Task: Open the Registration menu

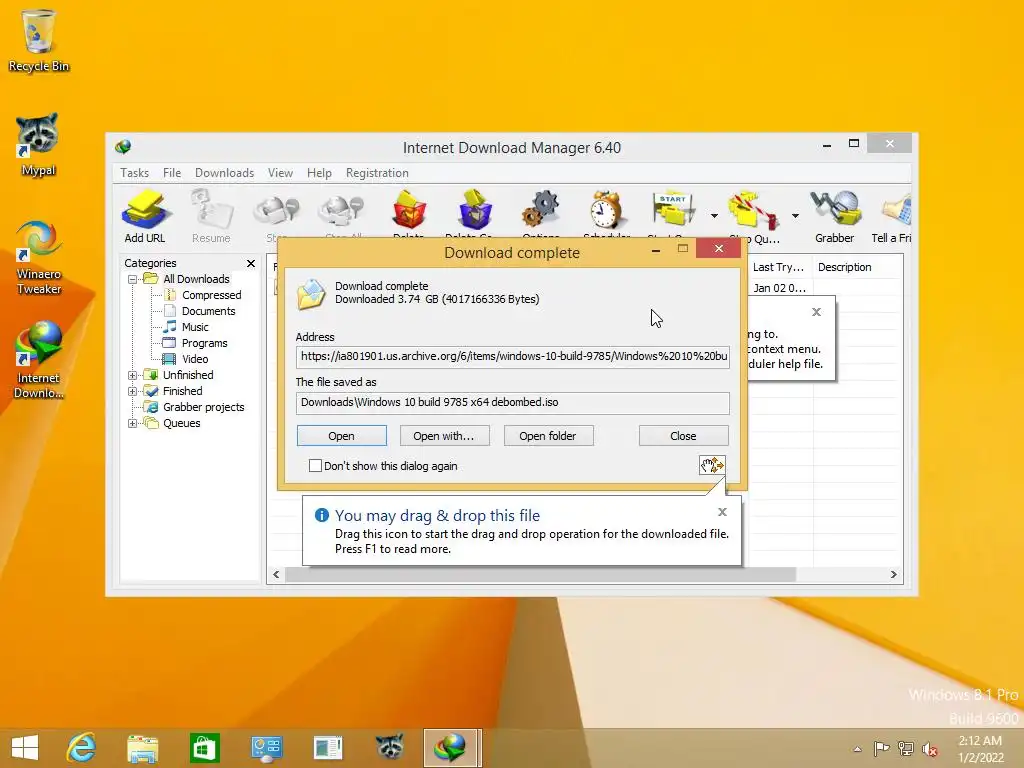Action: point(377,173)
